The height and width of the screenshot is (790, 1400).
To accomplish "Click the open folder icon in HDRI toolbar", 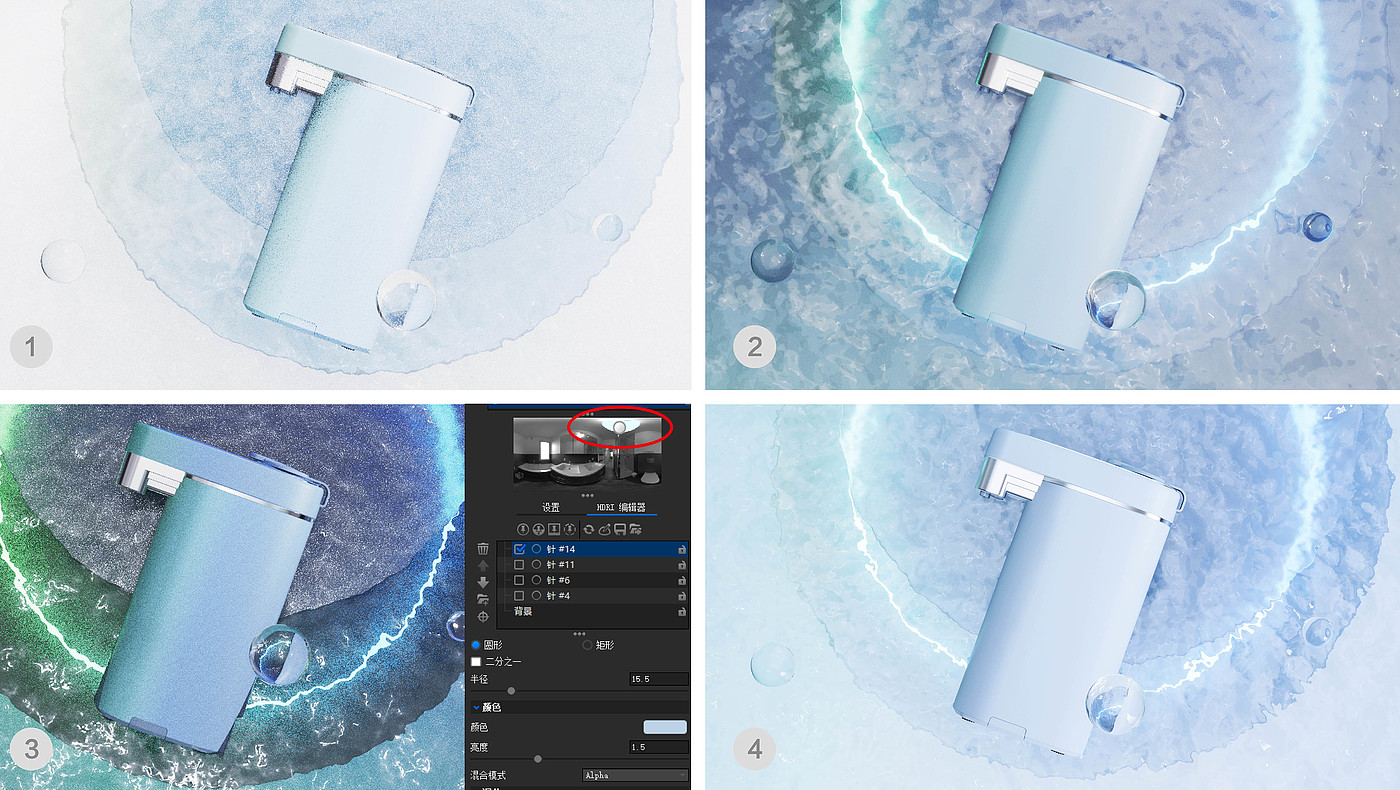I will 635,528.
